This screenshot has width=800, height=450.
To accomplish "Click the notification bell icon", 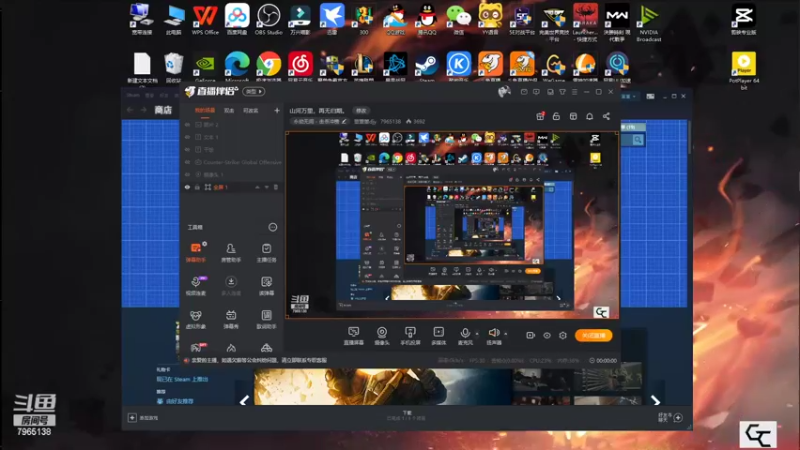I will [x=589, y=116].
